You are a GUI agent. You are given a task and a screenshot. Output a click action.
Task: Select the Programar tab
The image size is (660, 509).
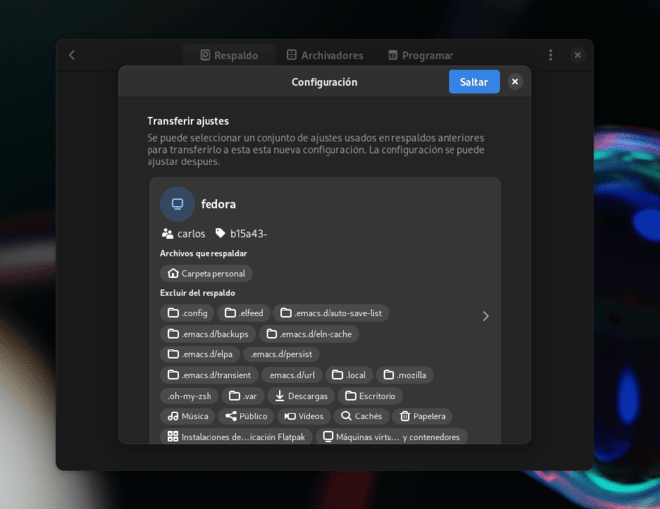pos(420,55)
